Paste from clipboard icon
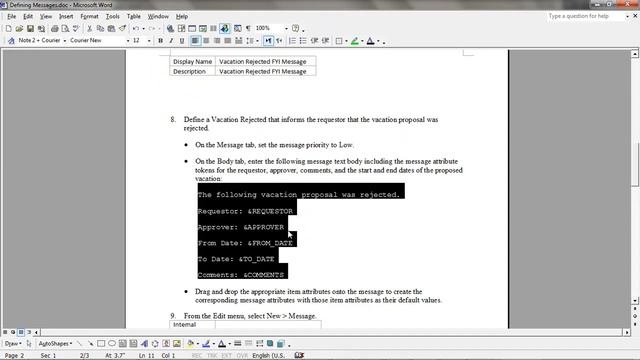Image resolution: width=640 pixels, height=360 pixels. coord(111,29)
